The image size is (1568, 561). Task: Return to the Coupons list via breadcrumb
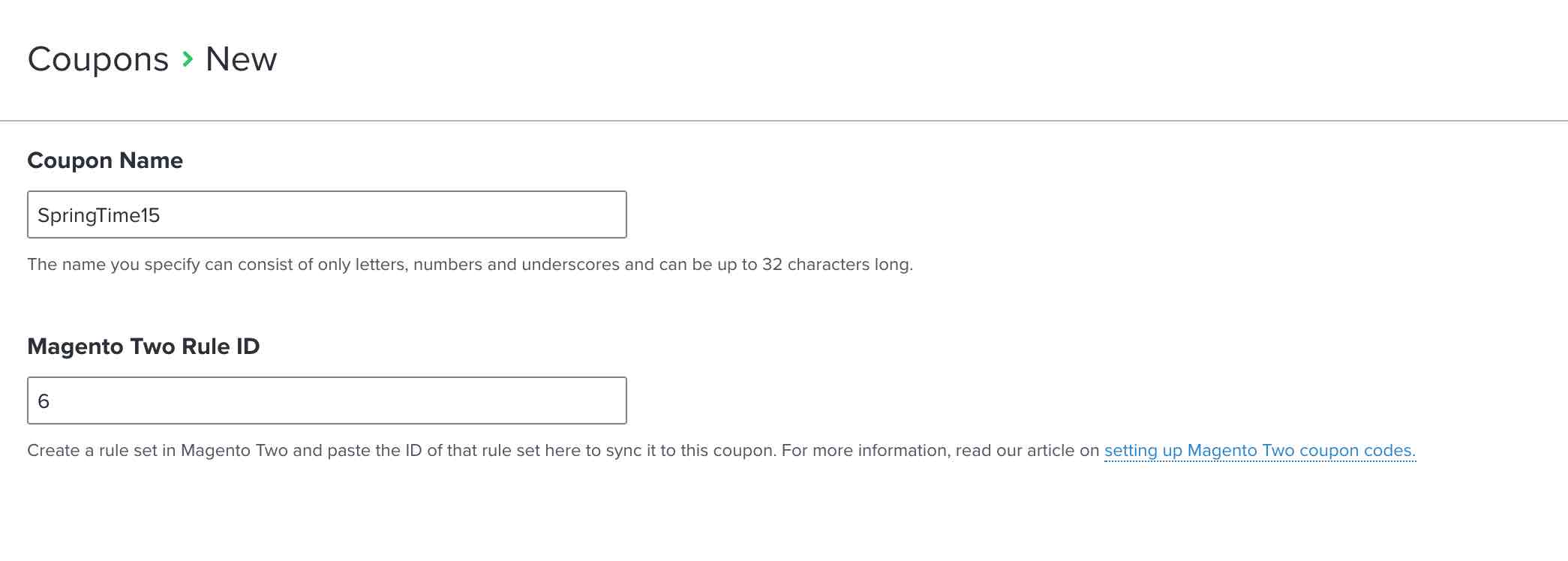(x=98, y=58)
